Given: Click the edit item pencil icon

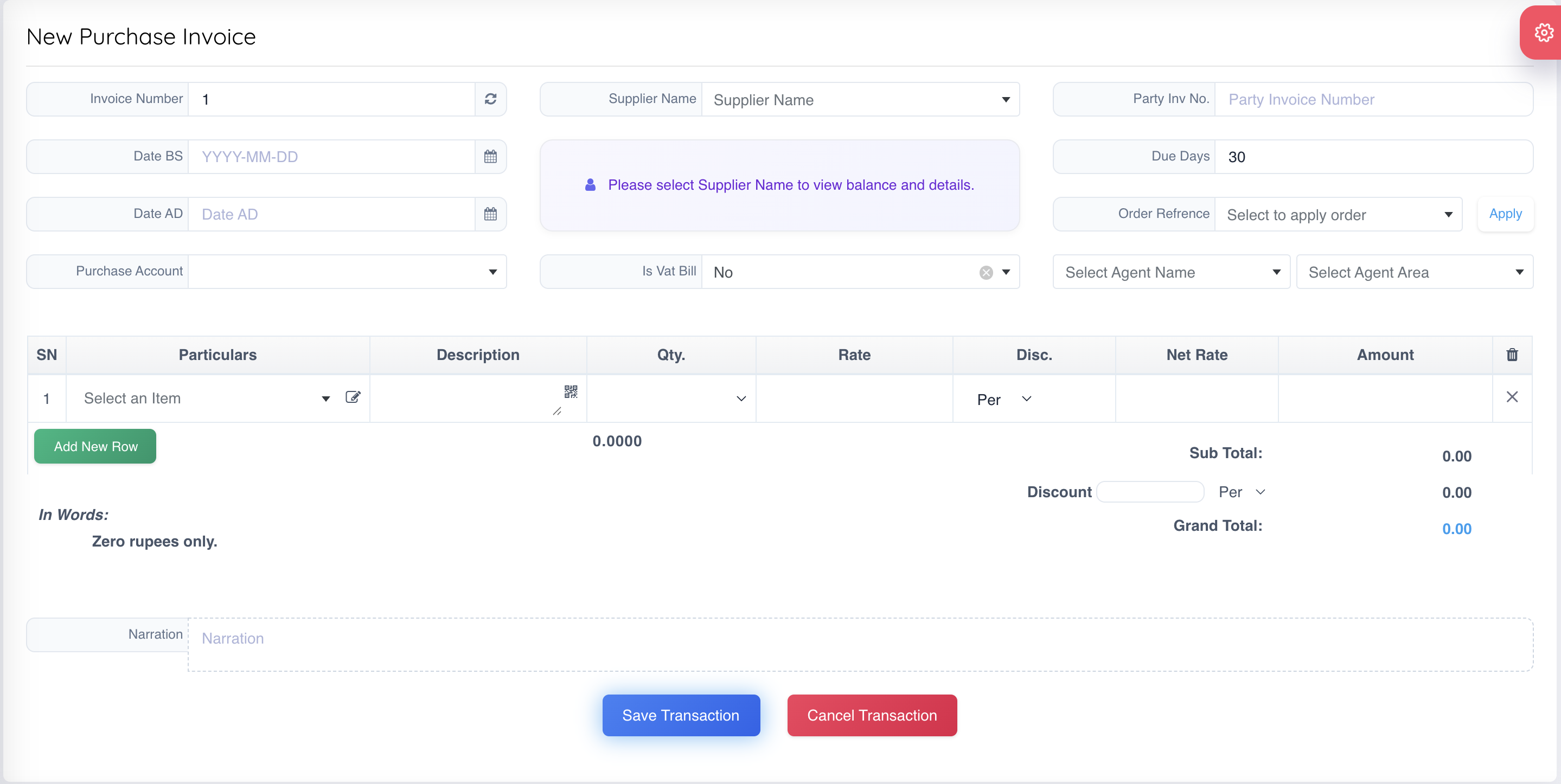Looking at the screenshot, I should (353, 397).
